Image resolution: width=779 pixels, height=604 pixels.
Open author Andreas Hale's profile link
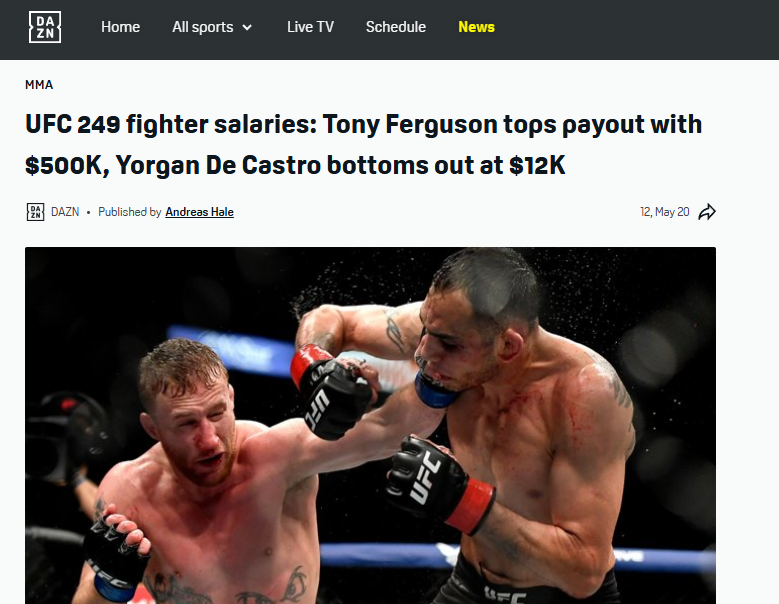[x=199, y=212]
